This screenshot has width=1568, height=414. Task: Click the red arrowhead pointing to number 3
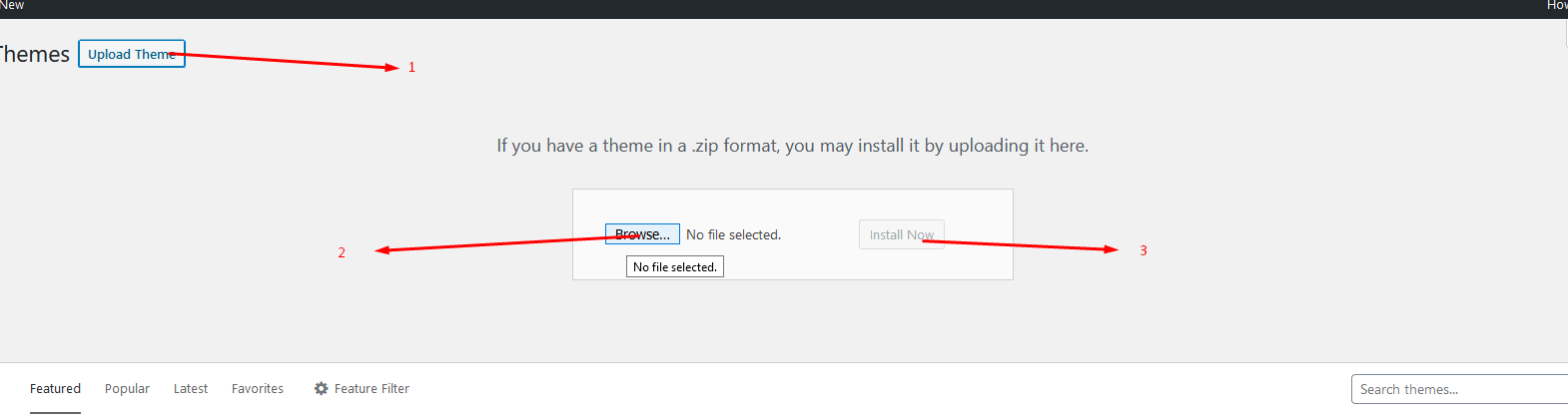(1112, 249)
